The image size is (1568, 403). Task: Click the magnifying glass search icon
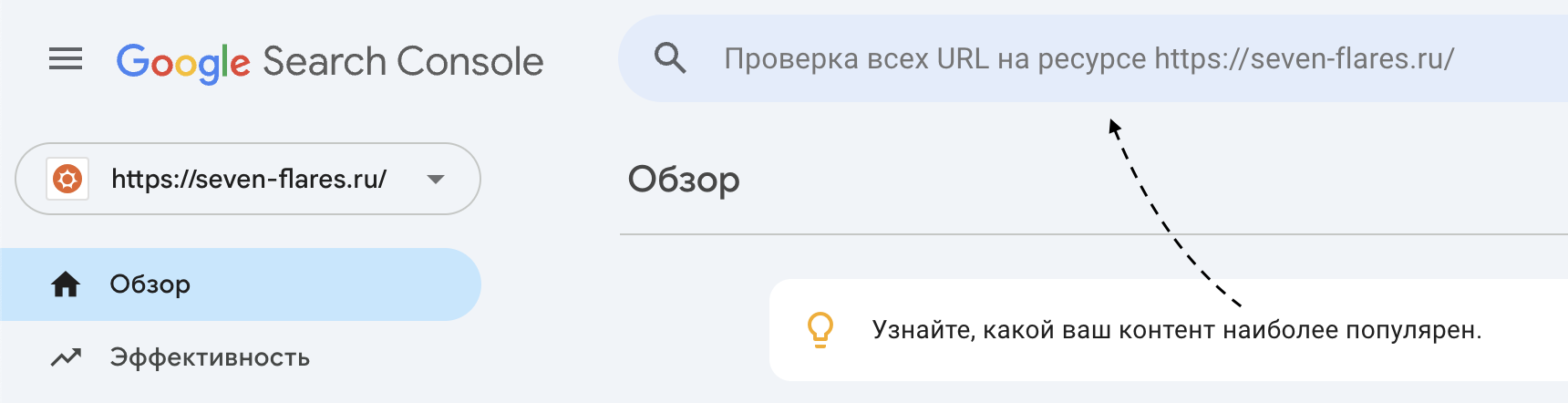(670, 58)
